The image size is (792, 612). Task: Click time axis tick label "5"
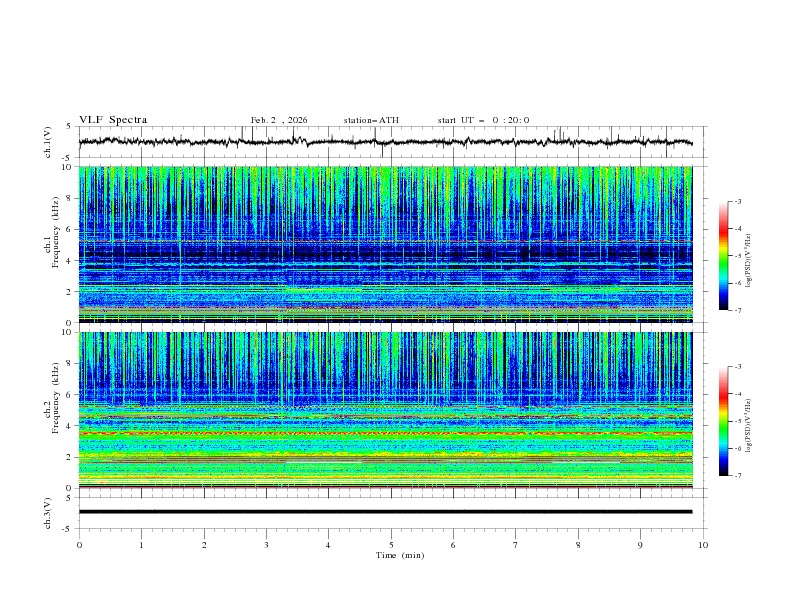(391, 545)
